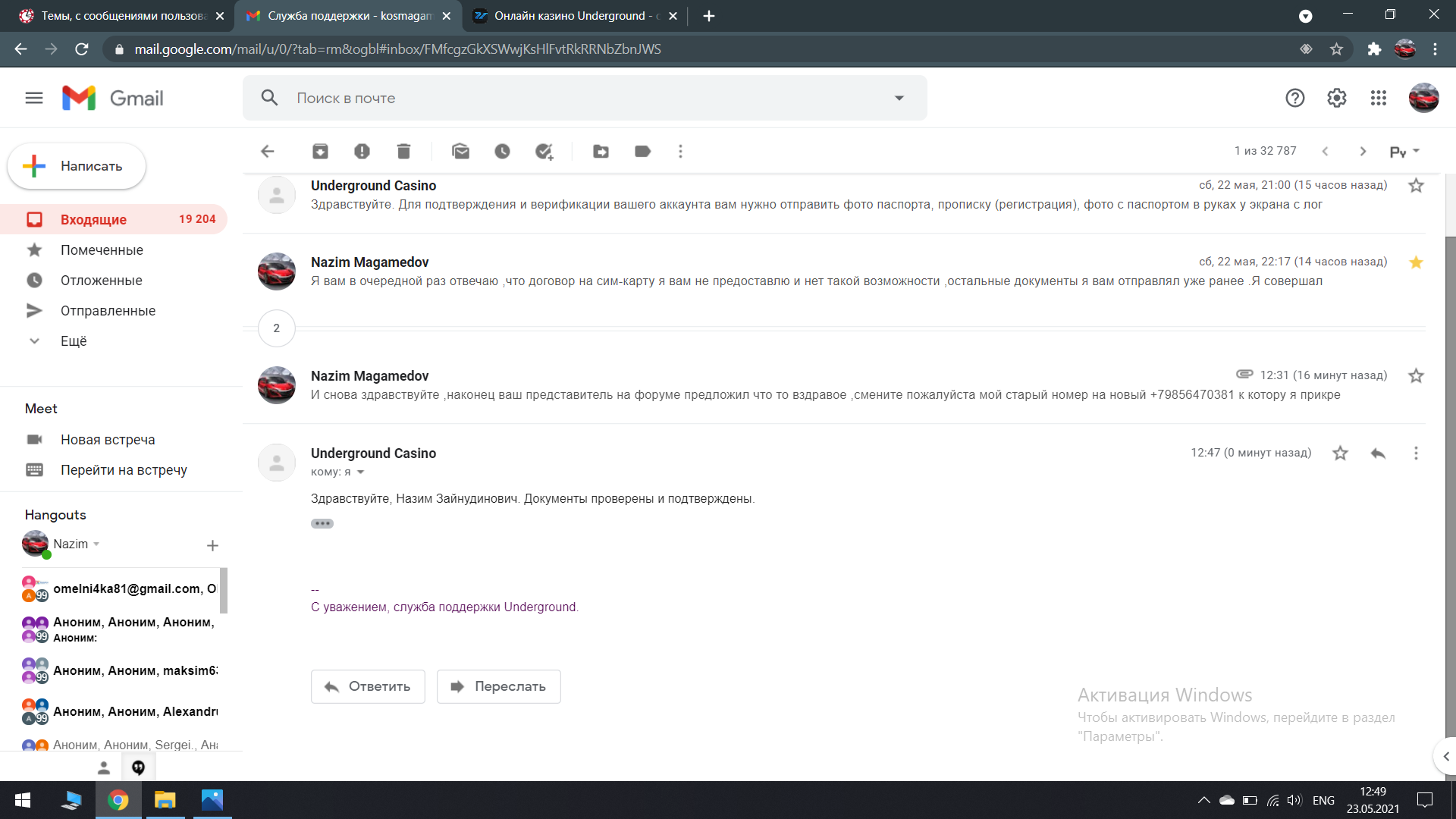Star the Underground Casino 12:47 message
Image resolution: width=1456 pixels, height=819 pixels.
coord(1340,453)
